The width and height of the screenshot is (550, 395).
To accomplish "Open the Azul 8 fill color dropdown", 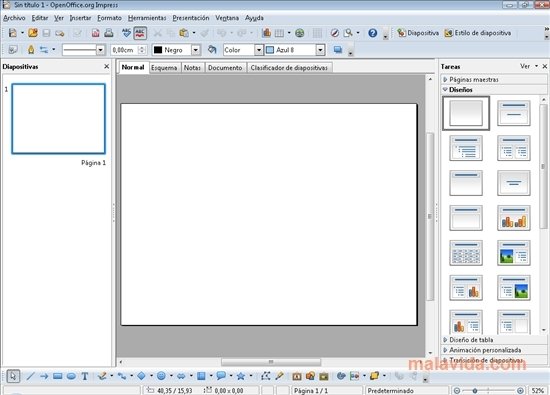I will coord(320,50).
